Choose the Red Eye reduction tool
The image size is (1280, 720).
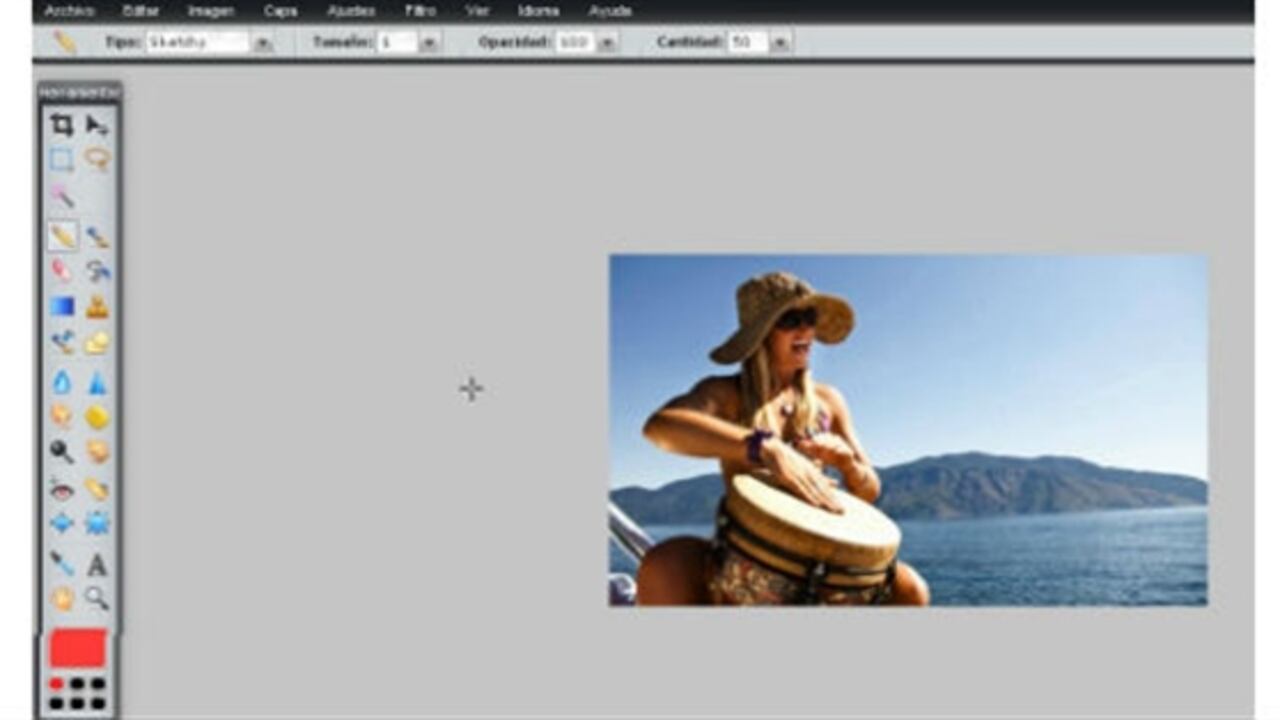click(62, 489)
